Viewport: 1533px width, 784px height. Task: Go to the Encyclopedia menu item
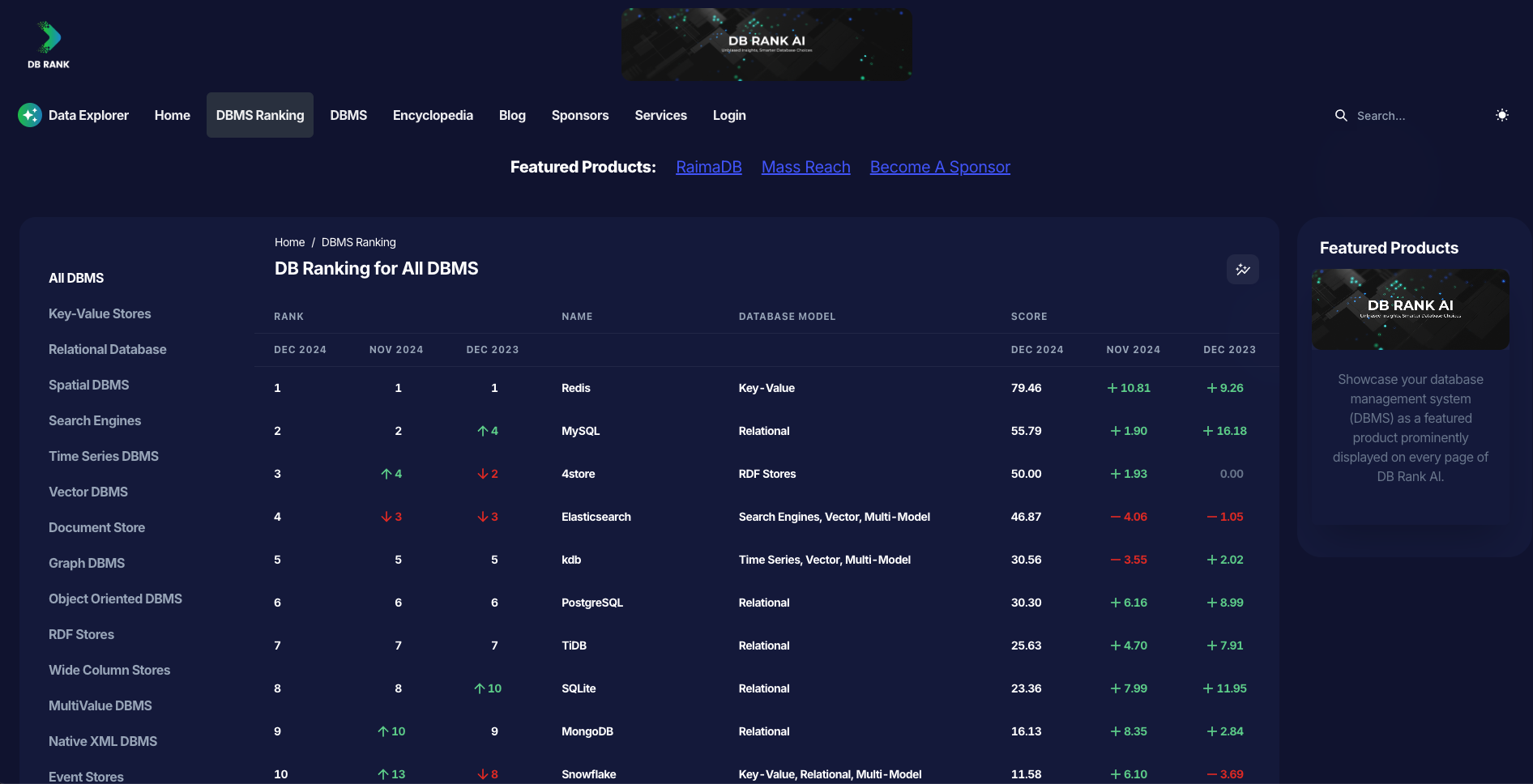(x=433, y=115)
